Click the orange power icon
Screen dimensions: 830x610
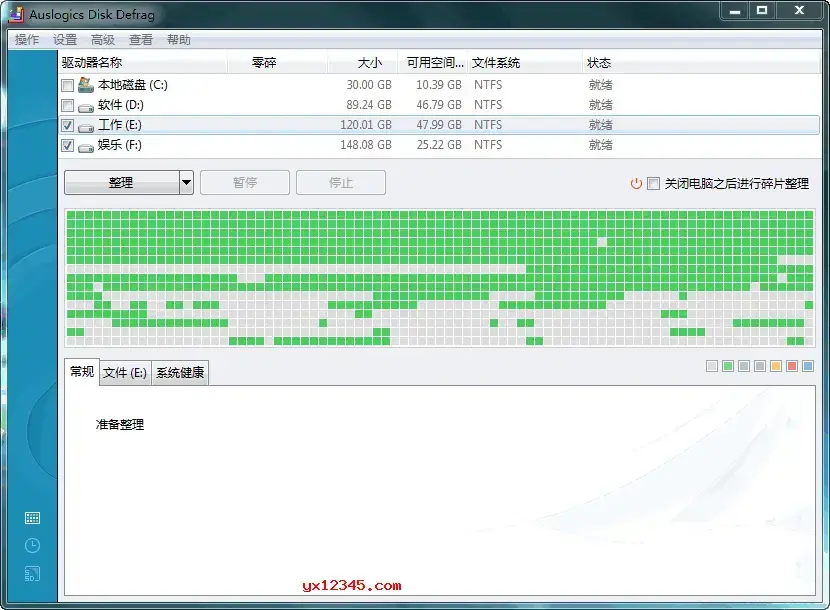[x=636, y=183]
